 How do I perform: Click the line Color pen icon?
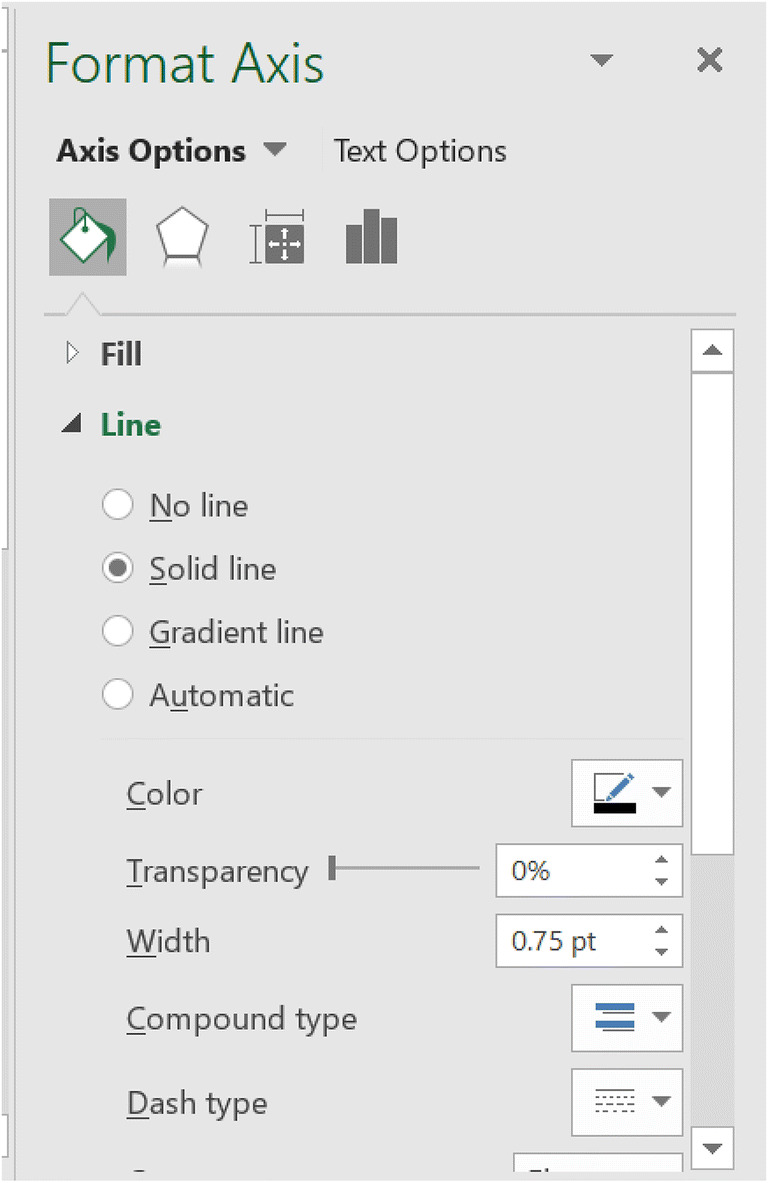[614, 793]
